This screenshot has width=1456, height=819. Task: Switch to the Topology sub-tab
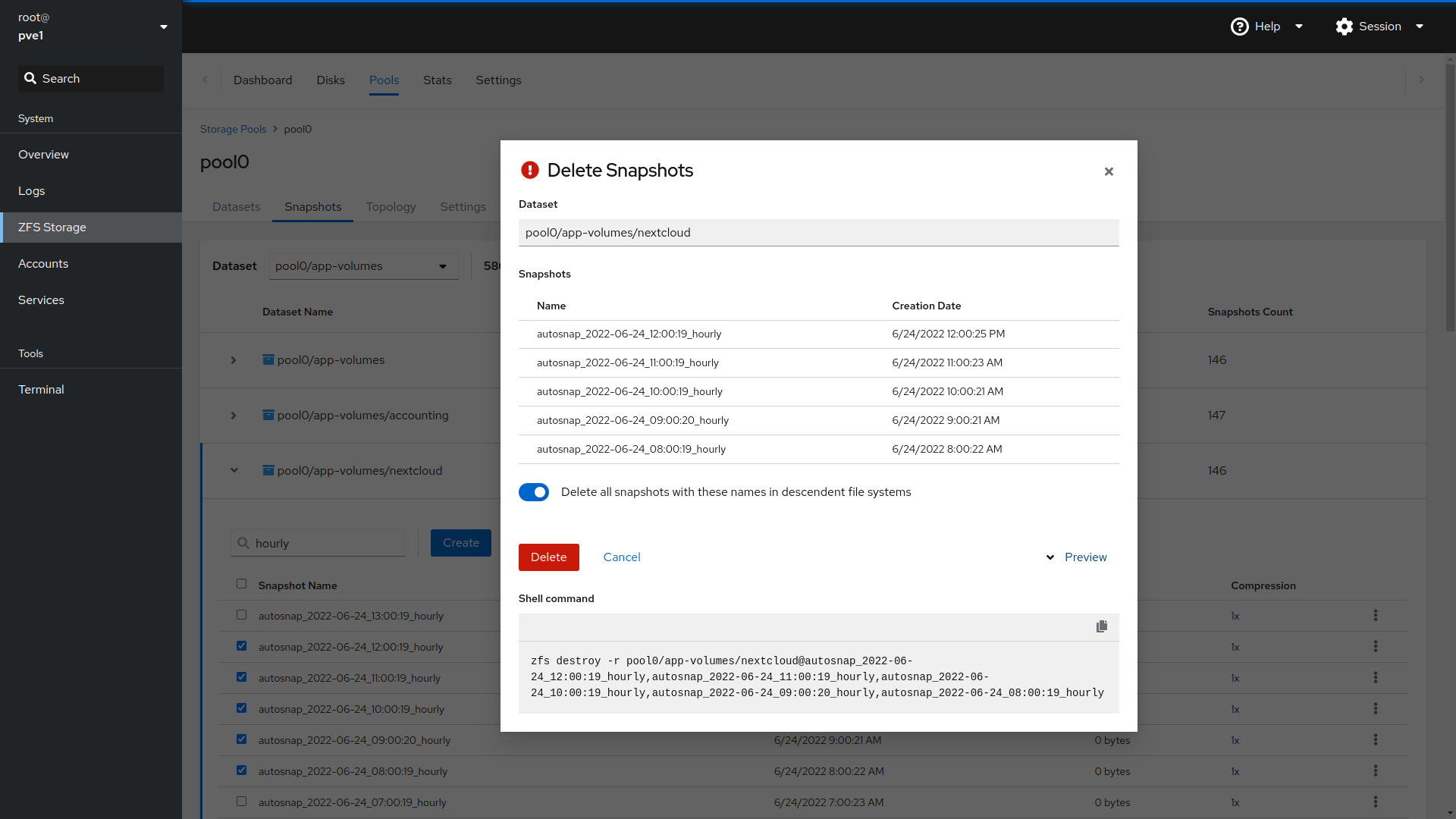(391, 207)
